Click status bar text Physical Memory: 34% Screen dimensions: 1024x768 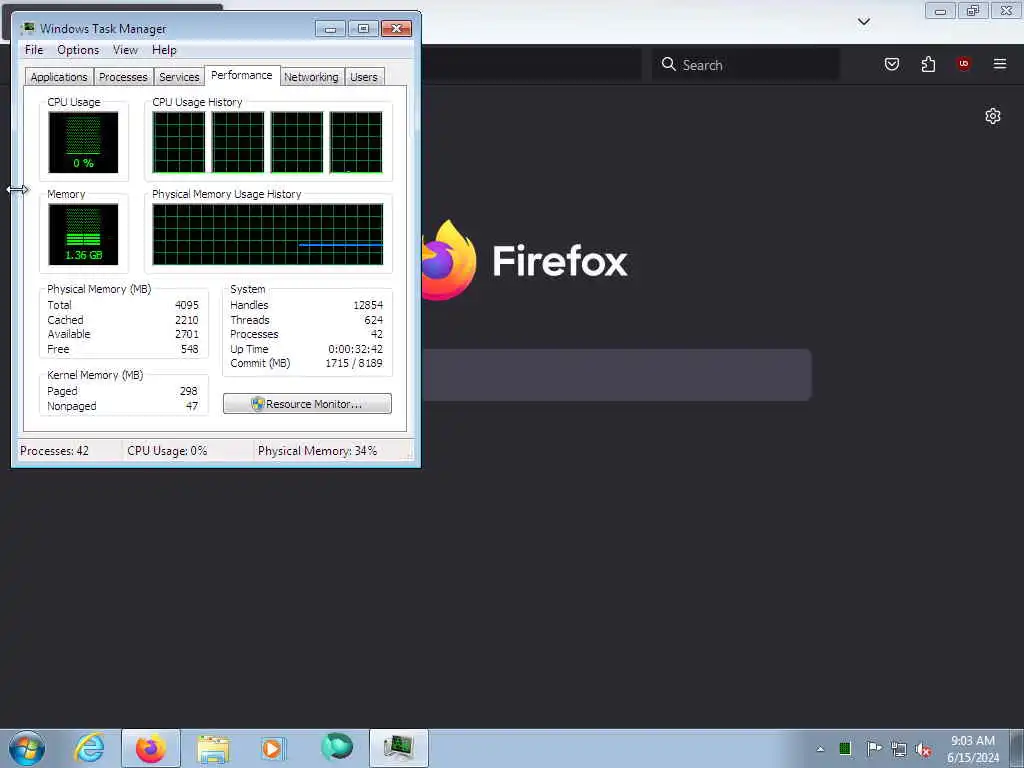tap(317, 451)
